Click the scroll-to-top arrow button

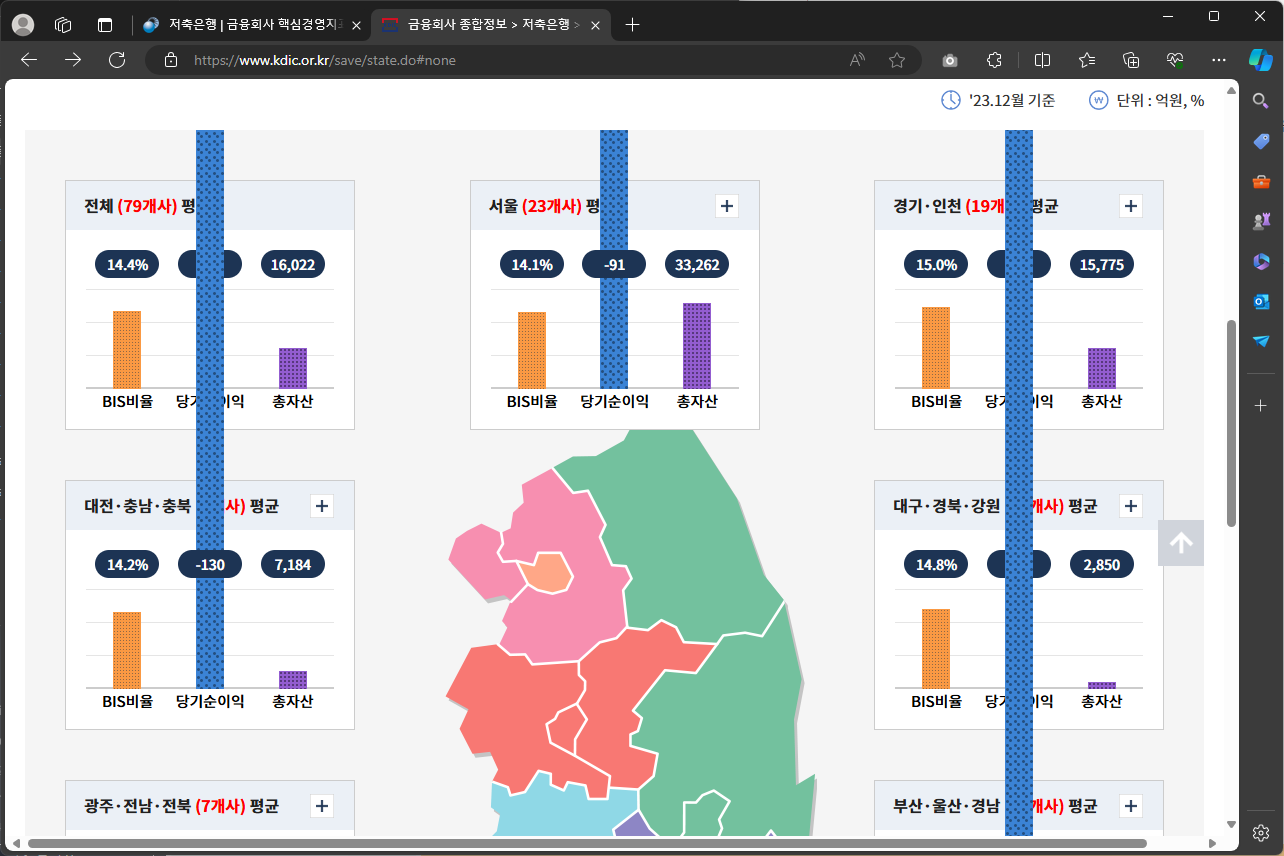[1181, 543]
